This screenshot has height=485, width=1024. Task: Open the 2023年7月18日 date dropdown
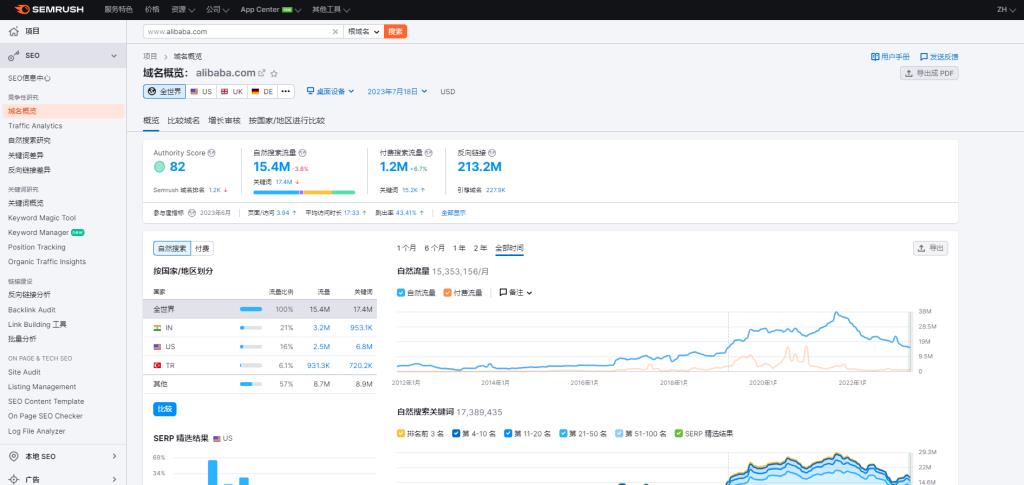click(397, 91)
